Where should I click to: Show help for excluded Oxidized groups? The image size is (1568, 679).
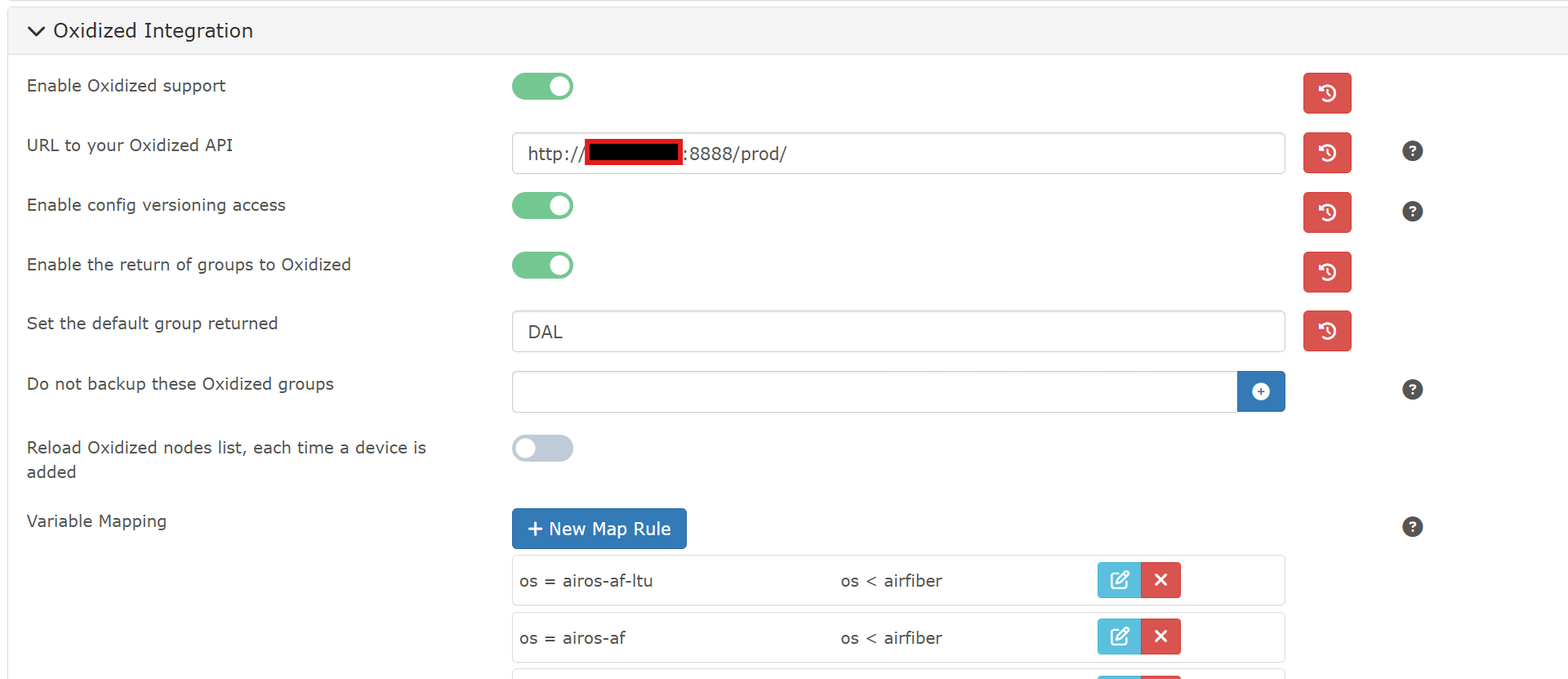[1412, 390]
